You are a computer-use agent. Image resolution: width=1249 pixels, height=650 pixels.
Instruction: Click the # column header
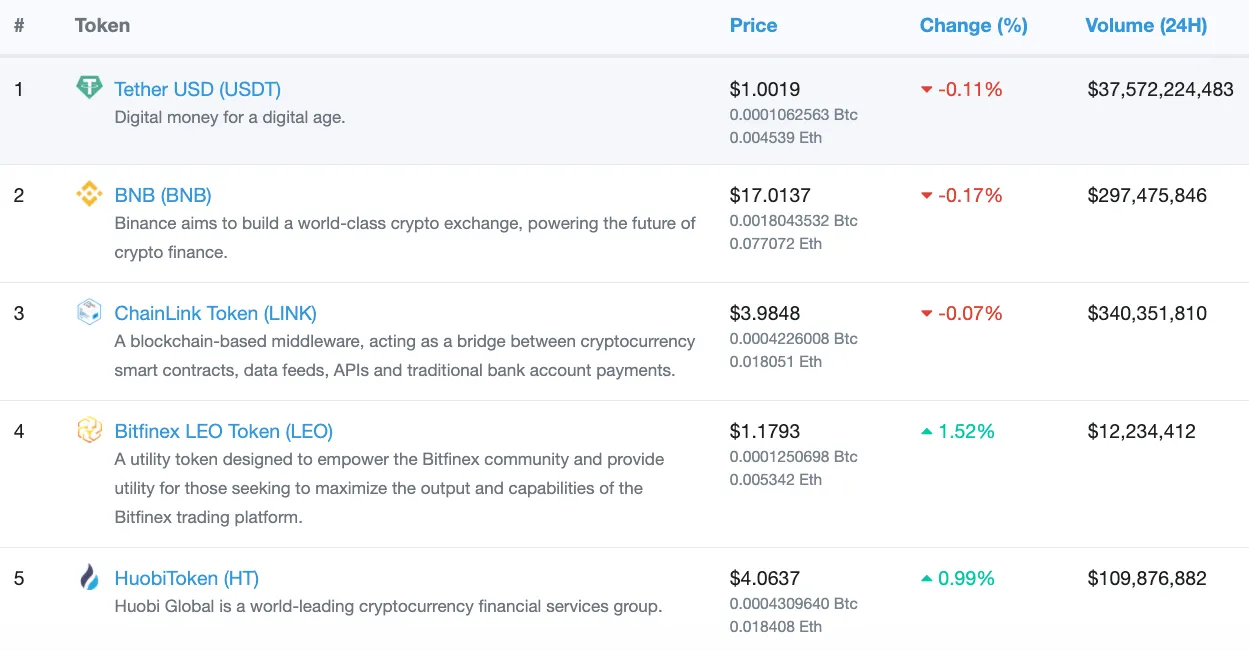pyautogui.click(x=18, y=25)
